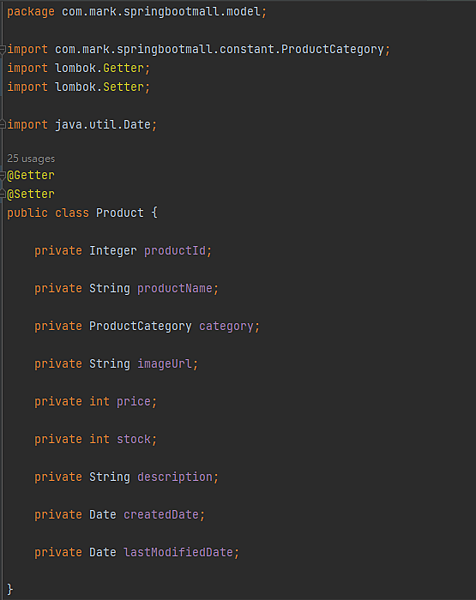Collapse fold marker beside java.util.Date import

click(x=3, y=125)
